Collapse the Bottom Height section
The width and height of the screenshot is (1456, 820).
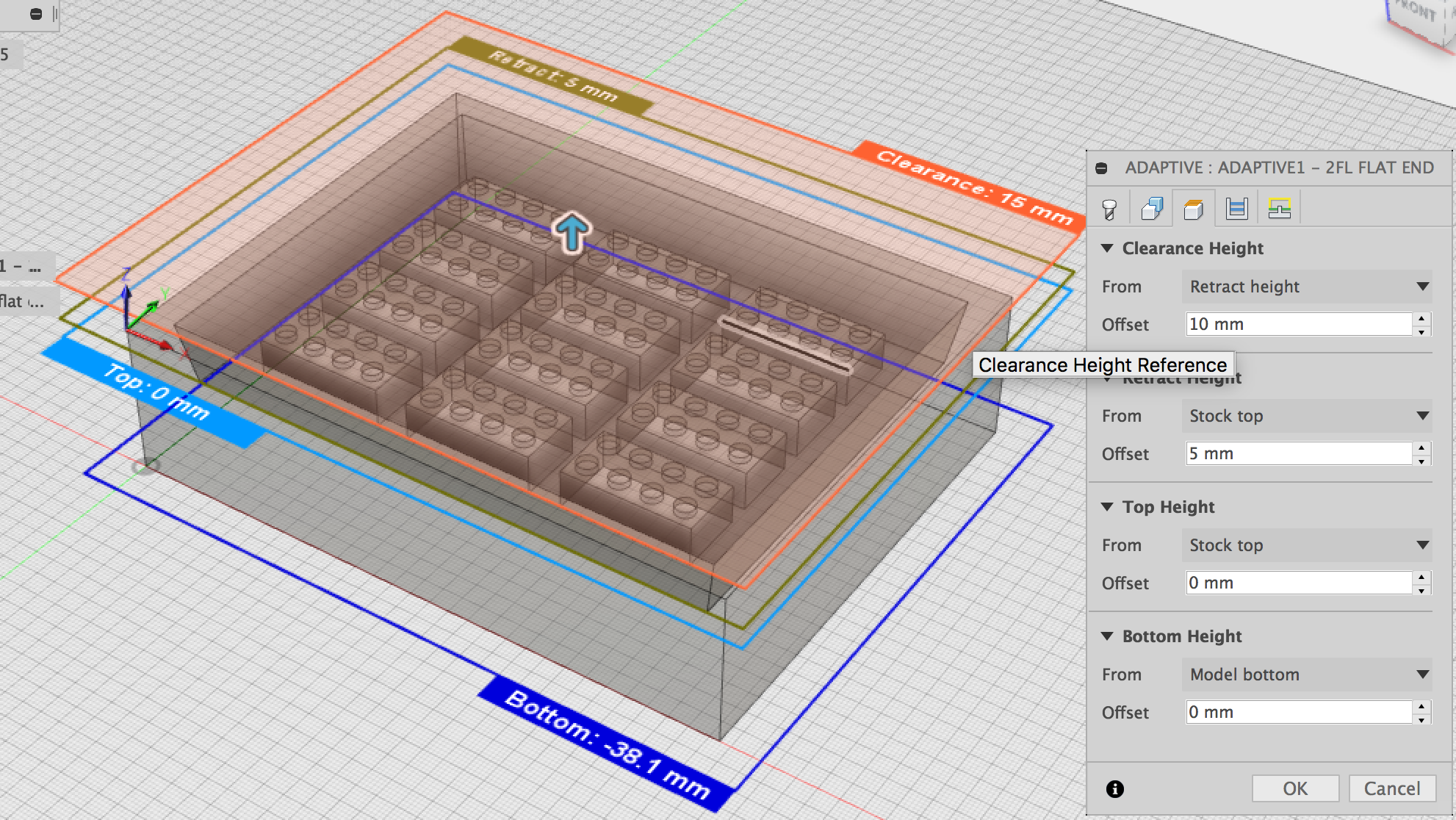(x=1107, y=636)
